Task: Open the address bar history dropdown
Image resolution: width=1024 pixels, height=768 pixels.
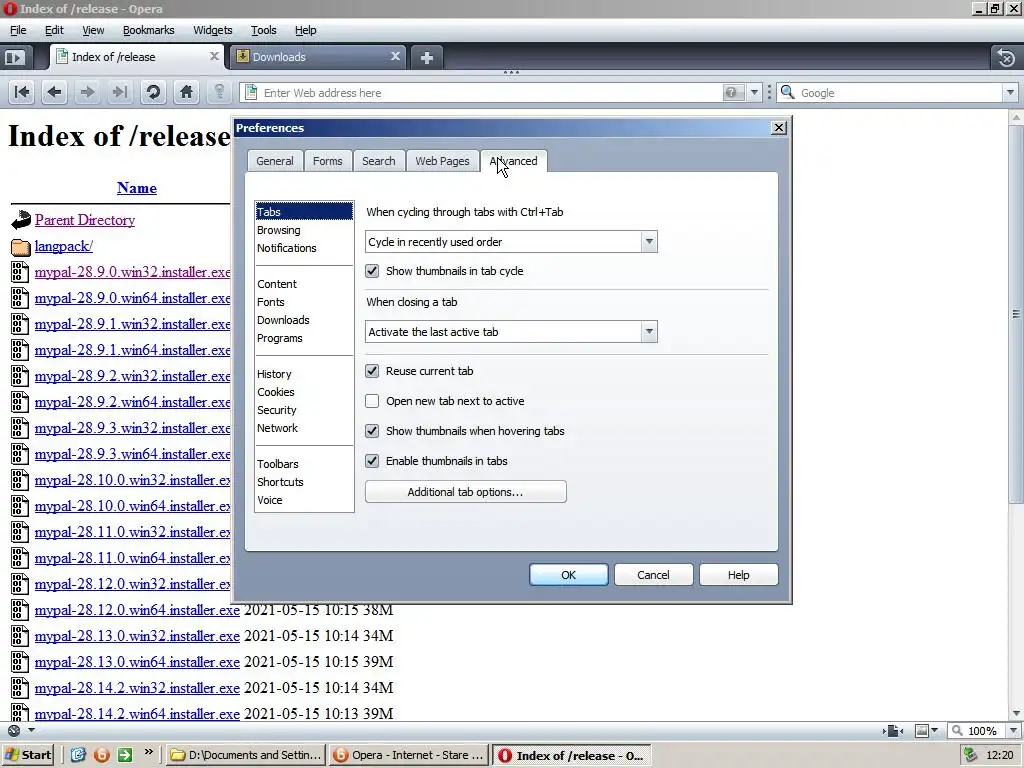Action: 754,93
